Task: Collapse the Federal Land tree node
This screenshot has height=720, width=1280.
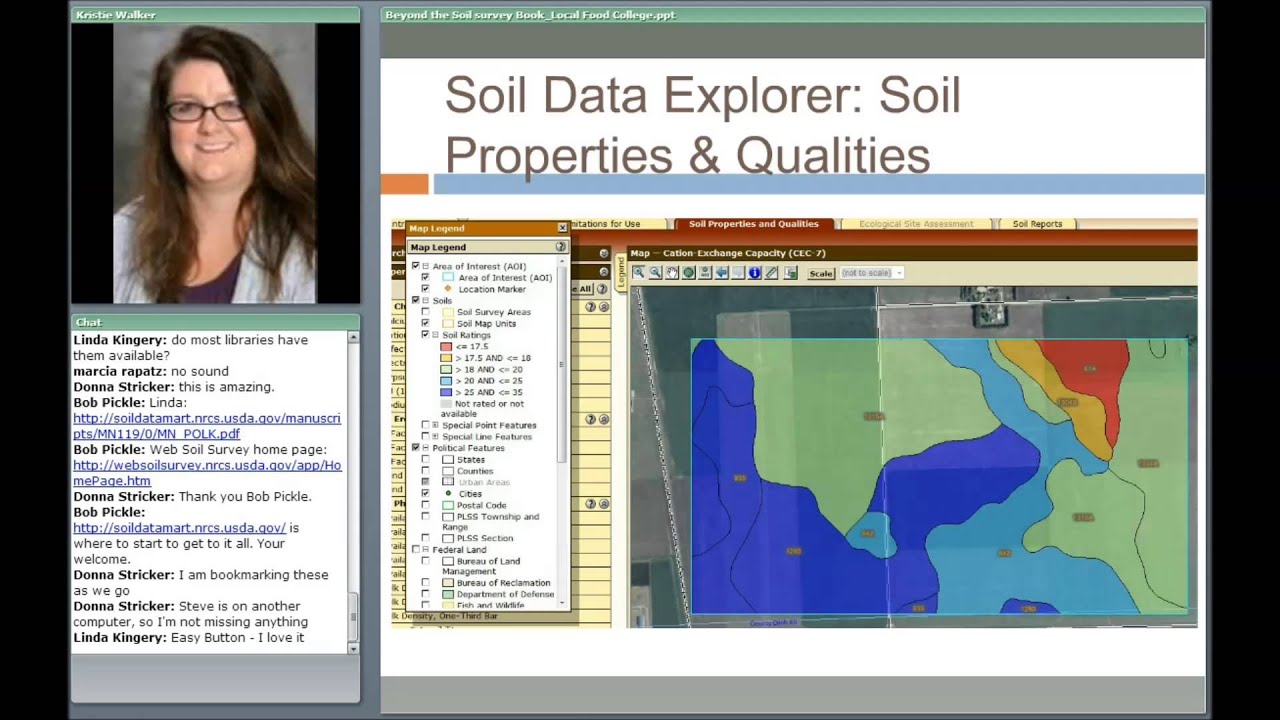Action: point(425,550)
